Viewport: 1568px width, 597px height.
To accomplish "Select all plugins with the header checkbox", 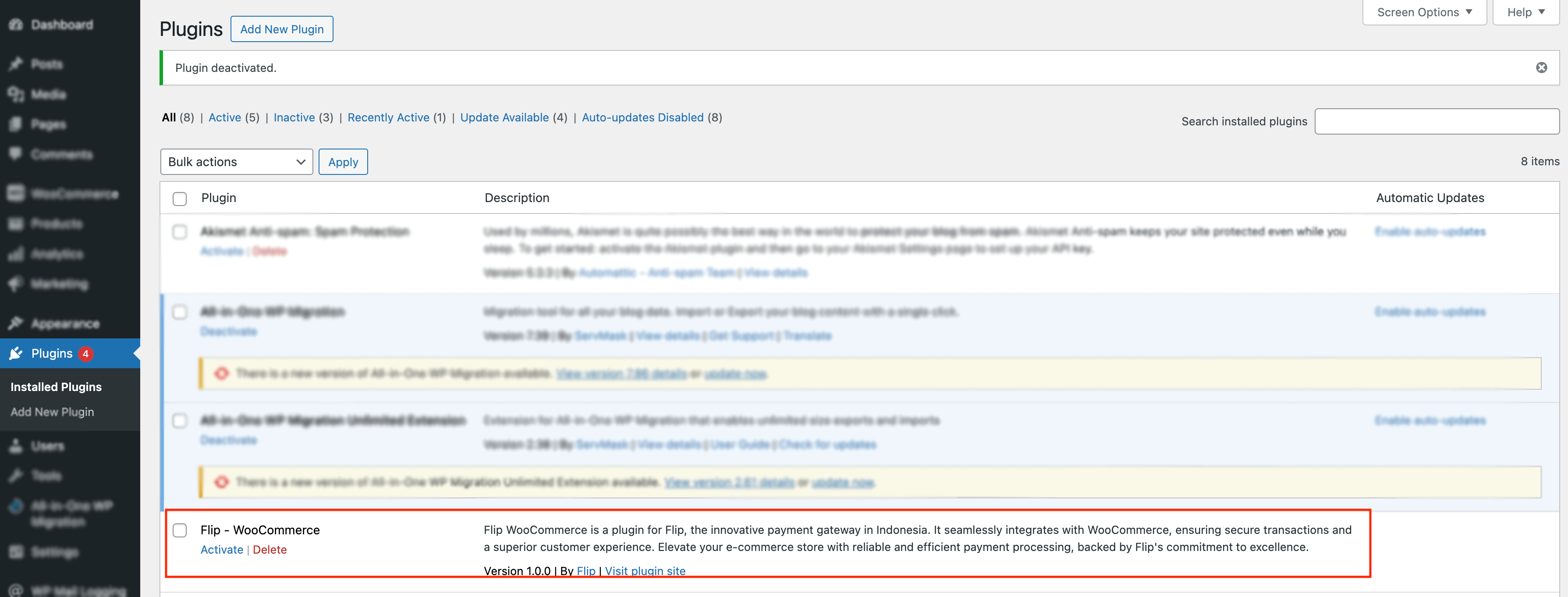I will 180,199.
